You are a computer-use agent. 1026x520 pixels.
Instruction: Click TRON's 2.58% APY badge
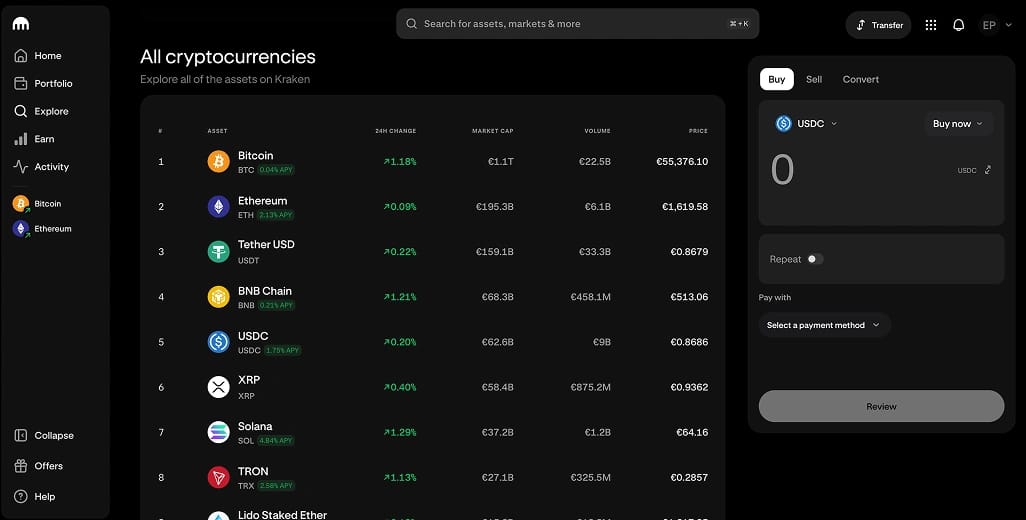(x=276, y=486)
